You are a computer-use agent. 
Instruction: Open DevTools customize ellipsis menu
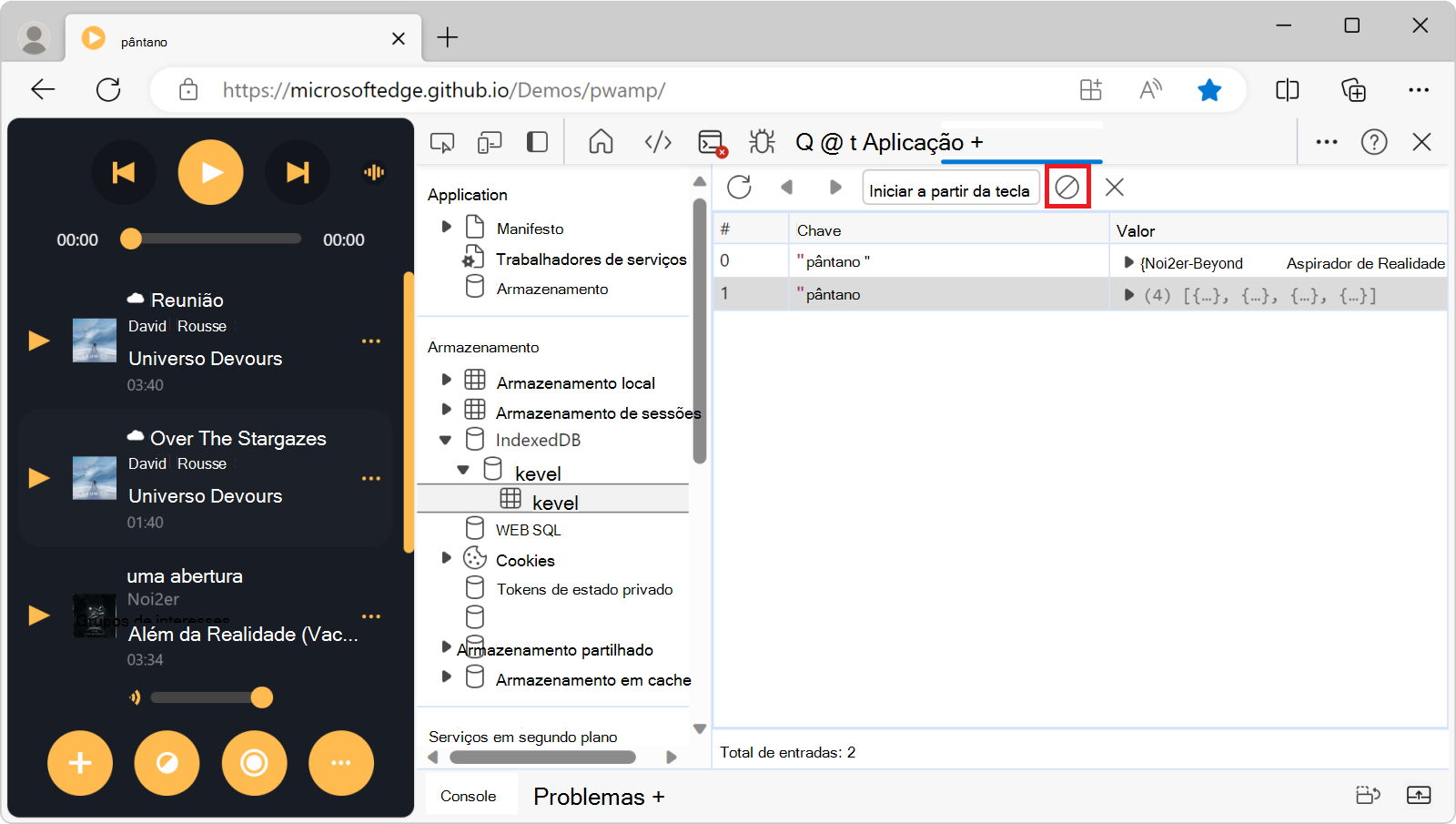[x=1327, y=142]
